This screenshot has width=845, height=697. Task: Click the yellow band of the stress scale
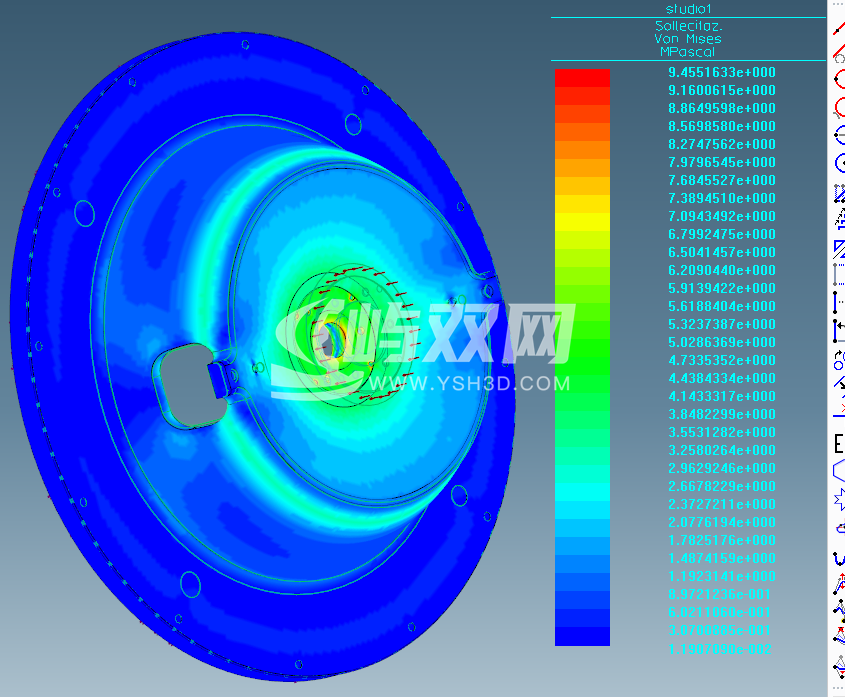tap(582, 222)
